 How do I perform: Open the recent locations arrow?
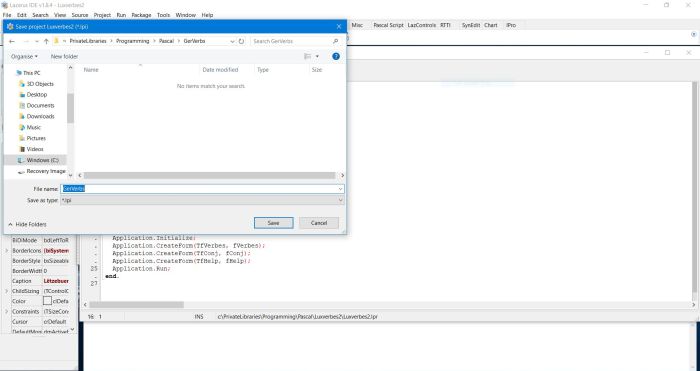[36, 41]
